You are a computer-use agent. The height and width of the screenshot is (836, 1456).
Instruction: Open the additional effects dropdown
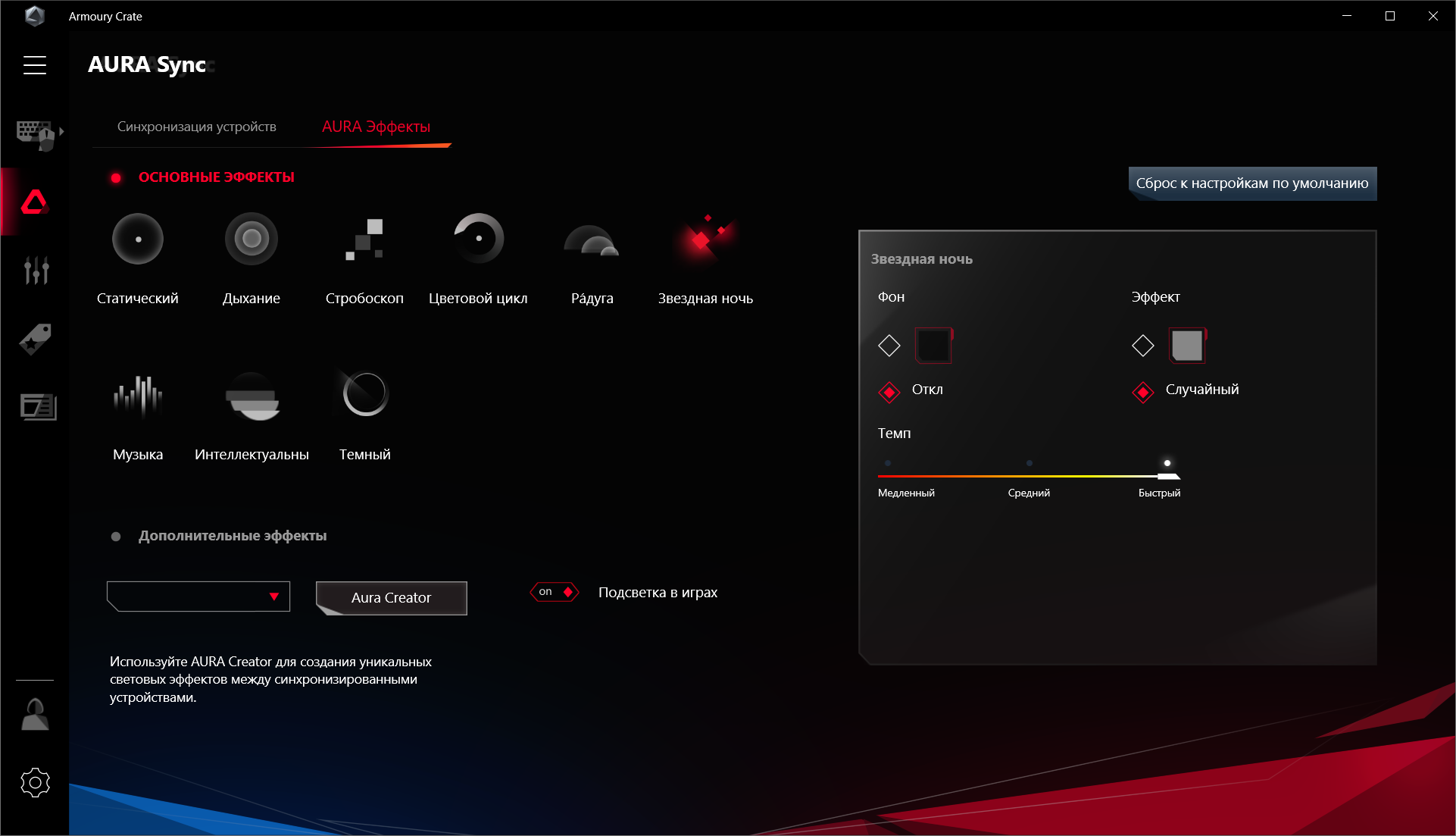(198, 596)
